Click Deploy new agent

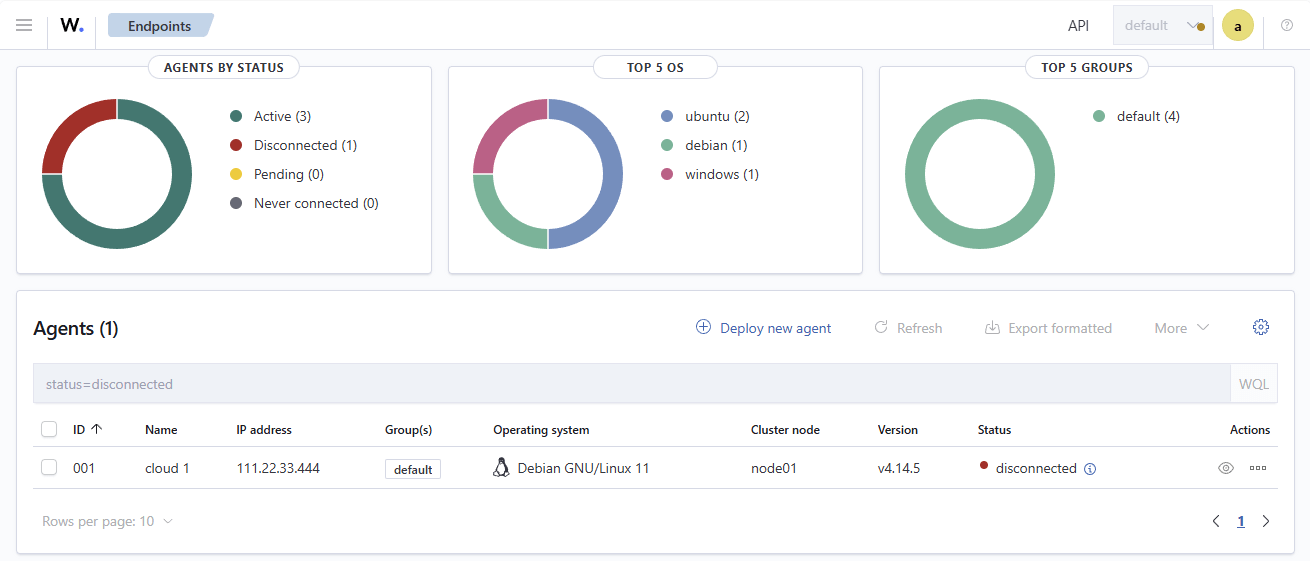[x=764, y=328]
